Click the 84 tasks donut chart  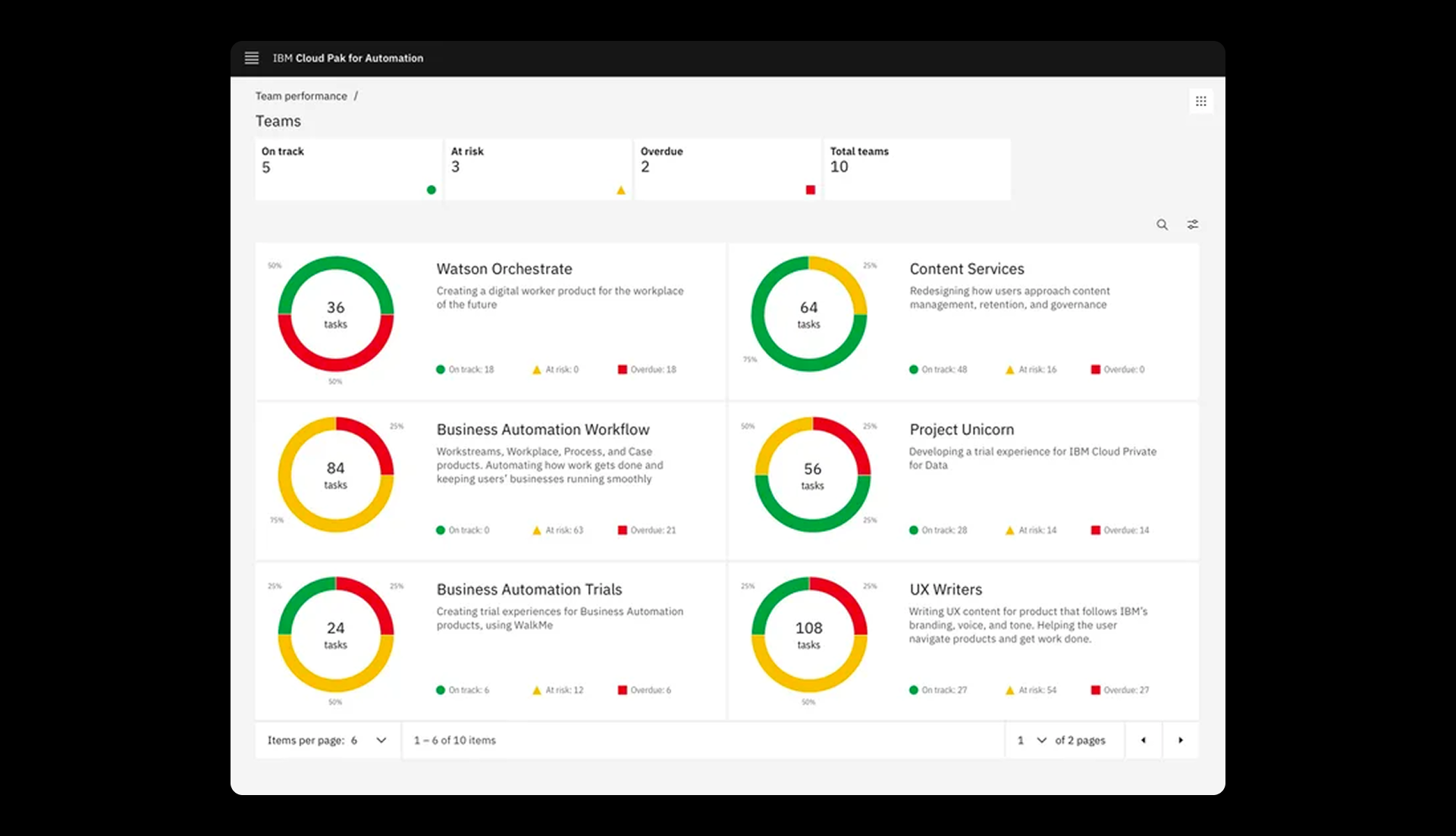coord(336,474)
